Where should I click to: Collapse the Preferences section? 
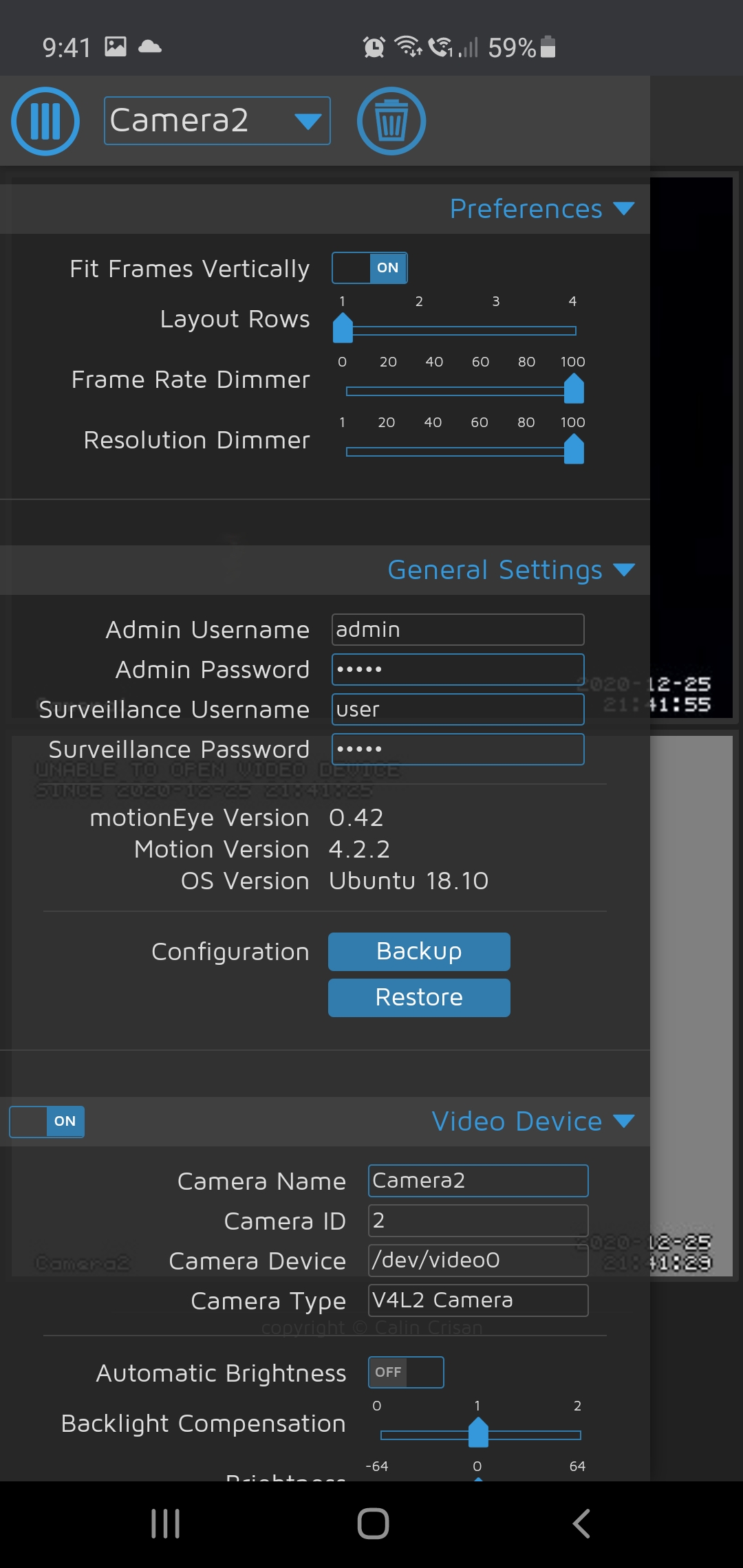point(623,208)
